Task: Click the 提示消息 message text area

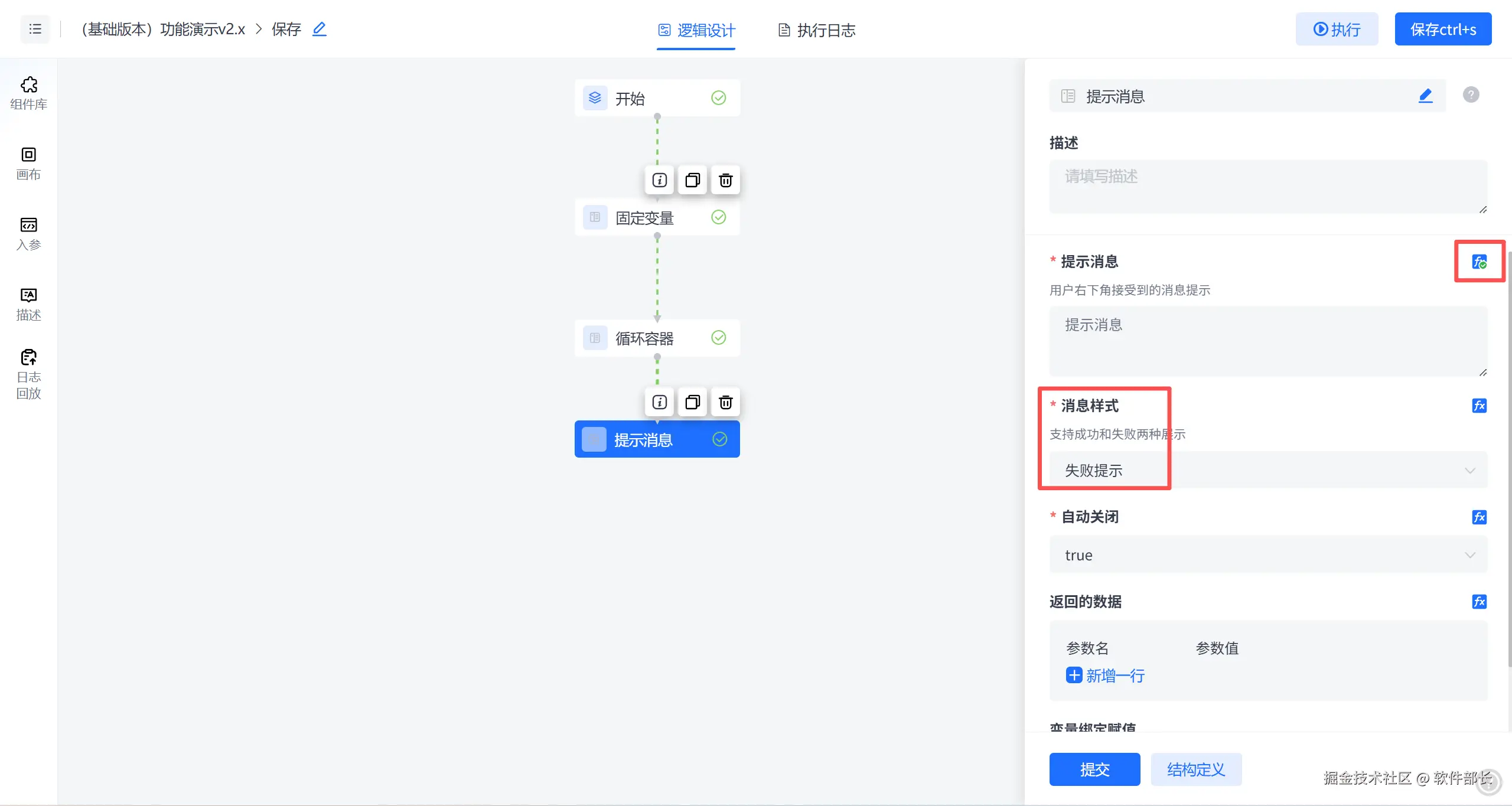Action: point(1267,341)
